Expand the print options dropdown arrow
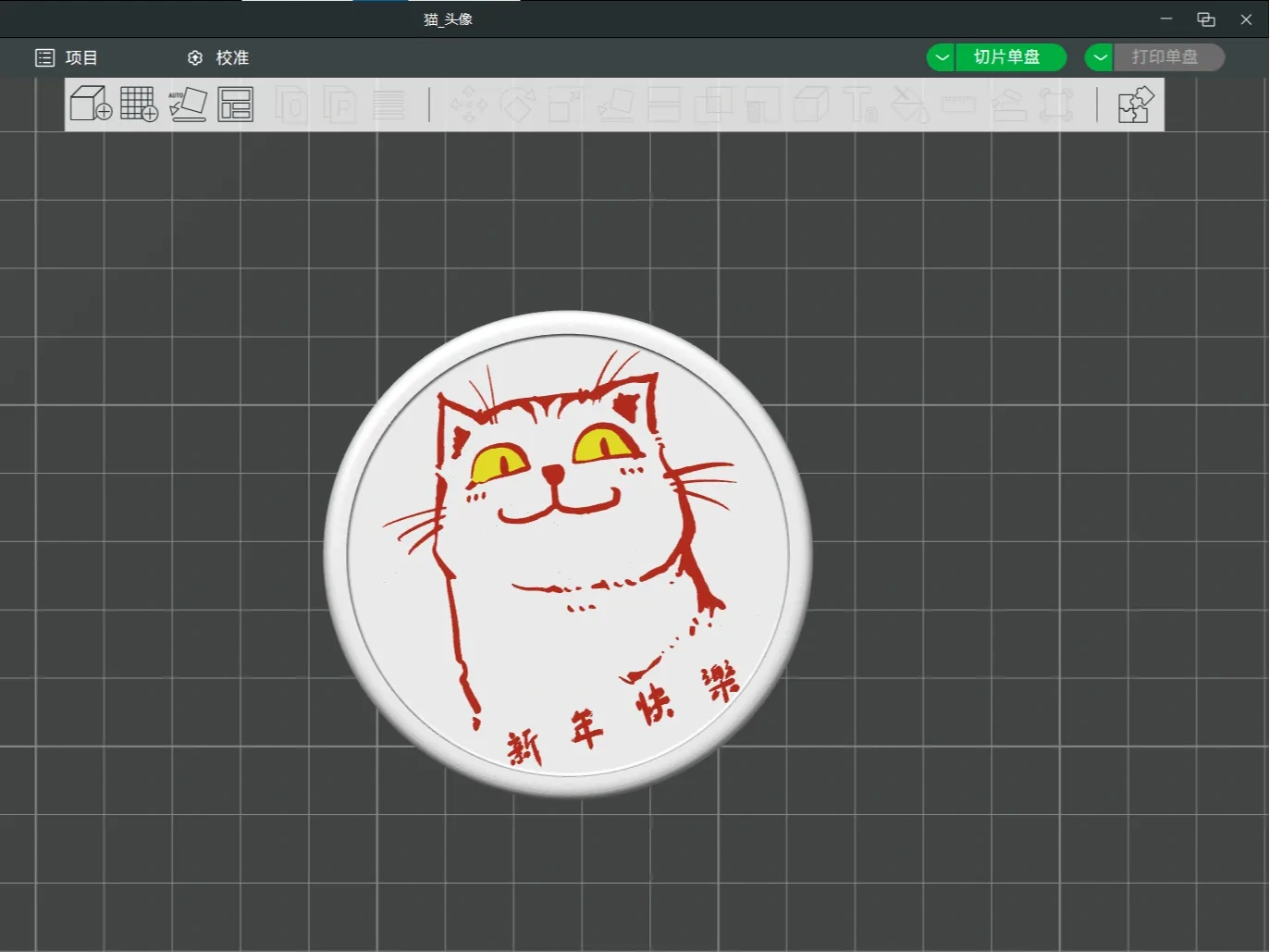 tap(1098, 57)
